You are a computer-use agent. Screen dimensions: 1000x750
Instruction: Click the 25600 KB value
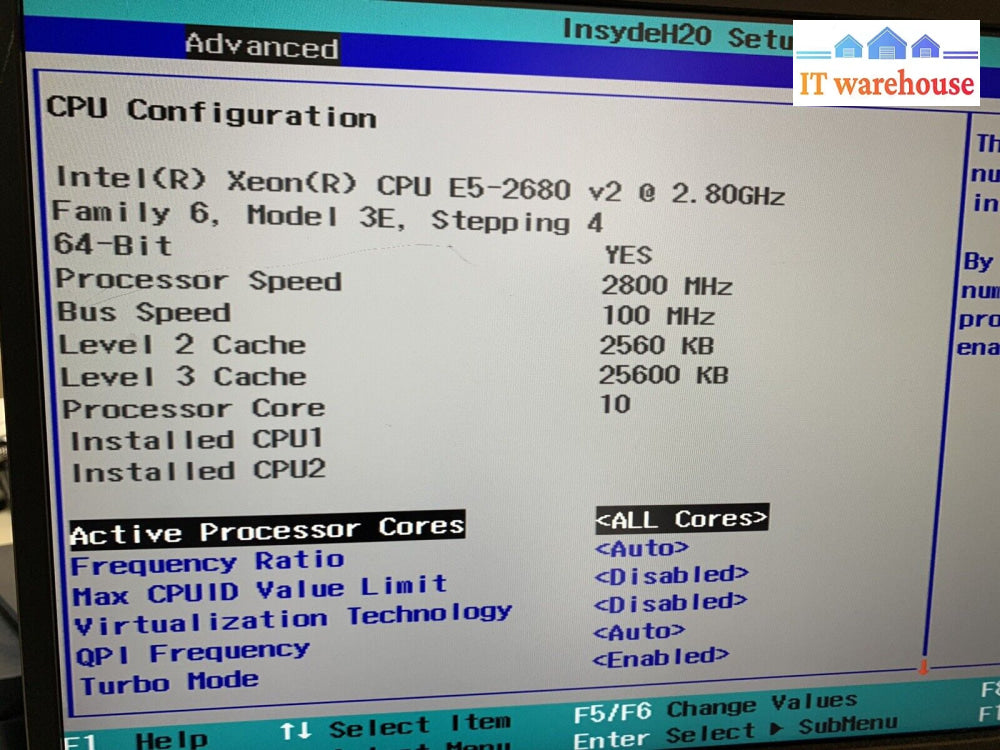pos(663,375)
